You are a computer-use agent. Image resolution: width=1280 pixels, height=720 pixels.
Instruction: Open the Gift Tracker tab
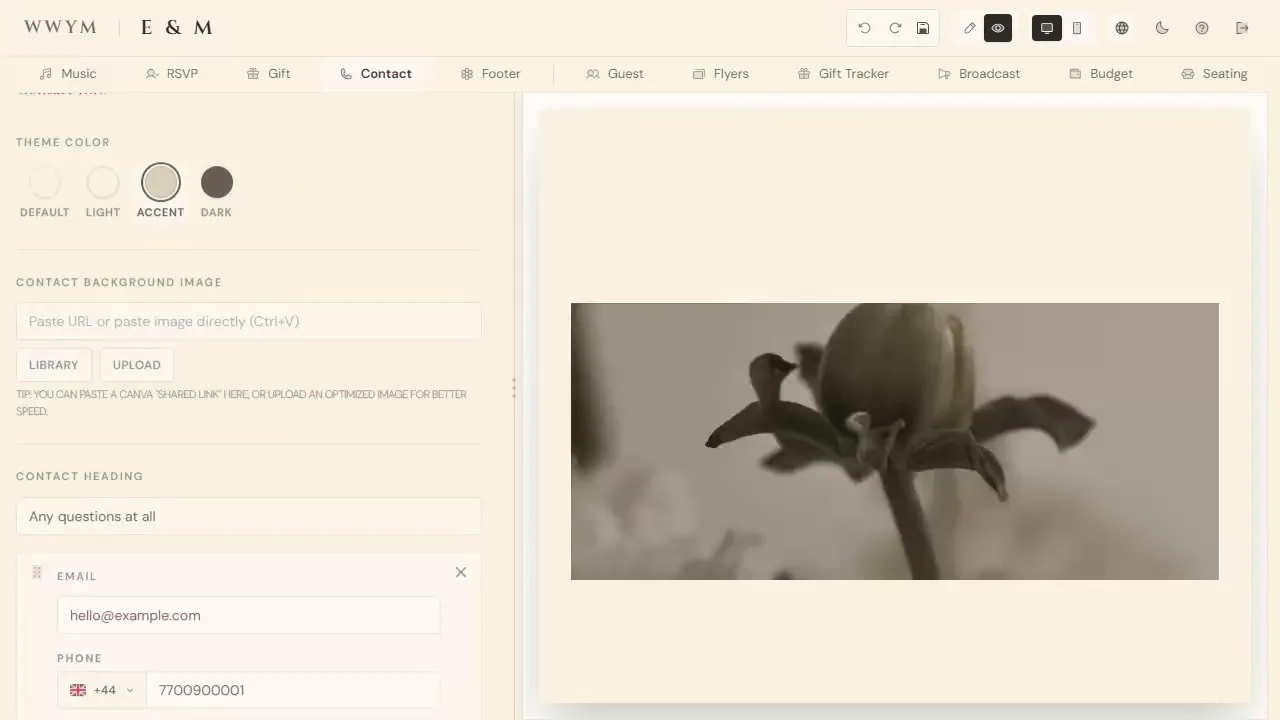tap(843, 73)
